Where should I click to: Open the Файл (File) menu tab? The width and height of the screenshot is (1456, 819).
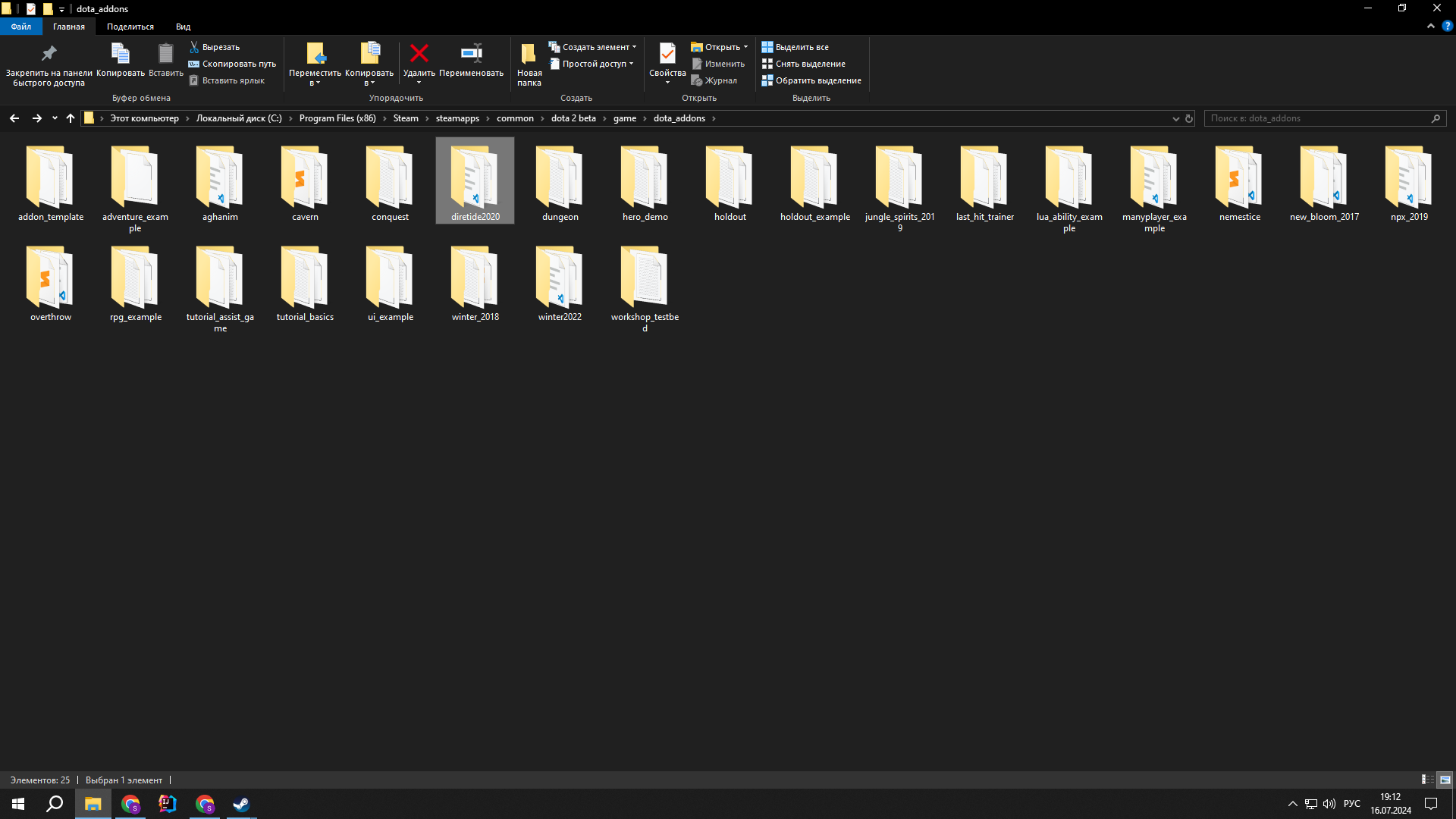pos(20,27)
